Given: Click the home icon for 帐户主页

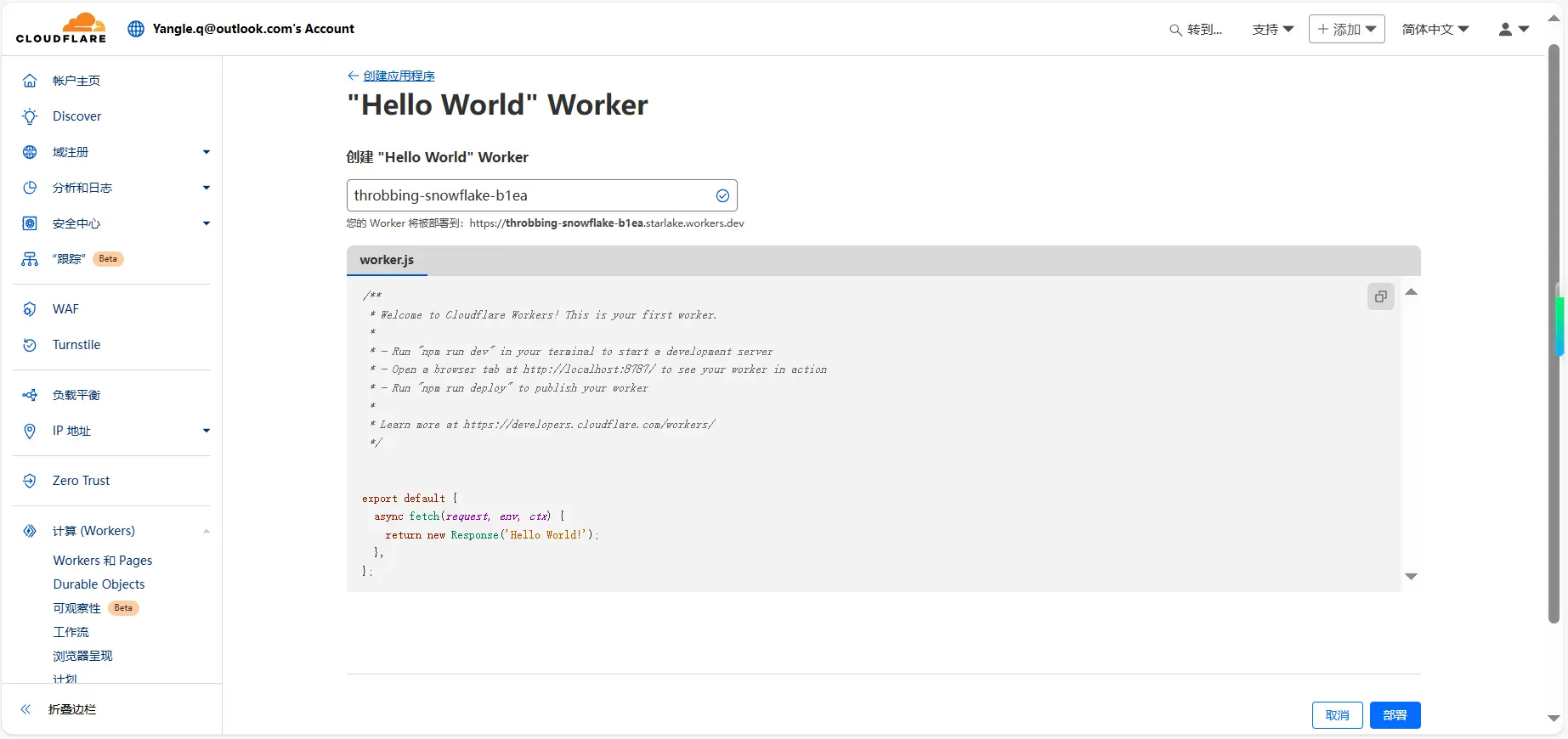Looking at the screenshot, I should coord(30,81).
